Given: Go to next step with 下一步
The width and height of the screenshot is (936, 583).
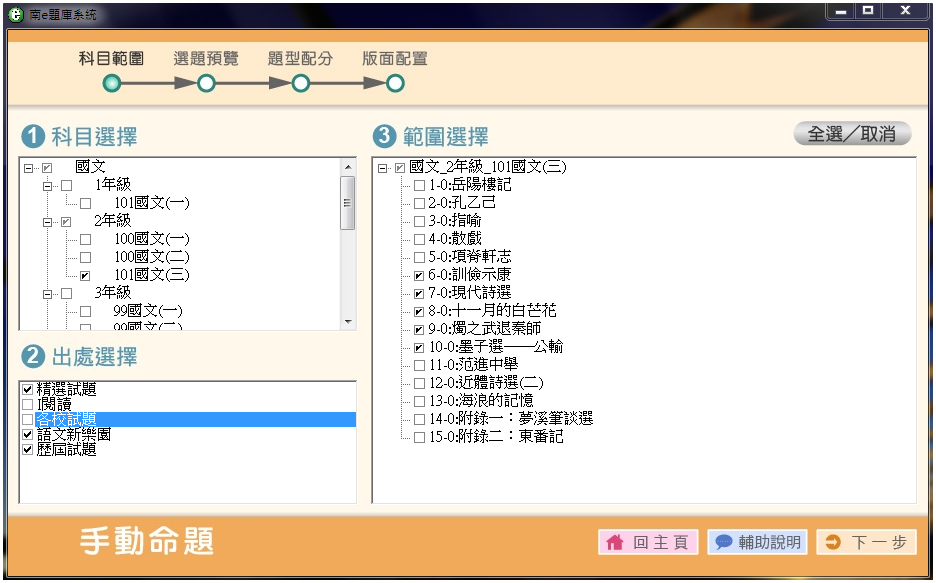Looking at the screenshot, I should click(866, 543).
